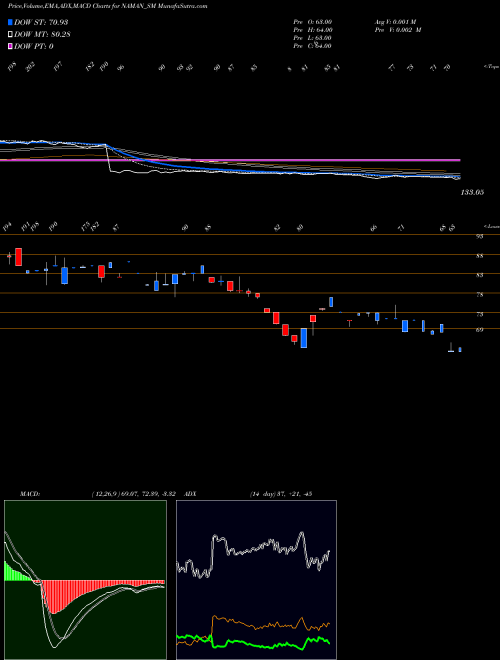Click the tall red candlestick at chart start
Viewport: 500px width, 660px height.
[x=19, y=257]
